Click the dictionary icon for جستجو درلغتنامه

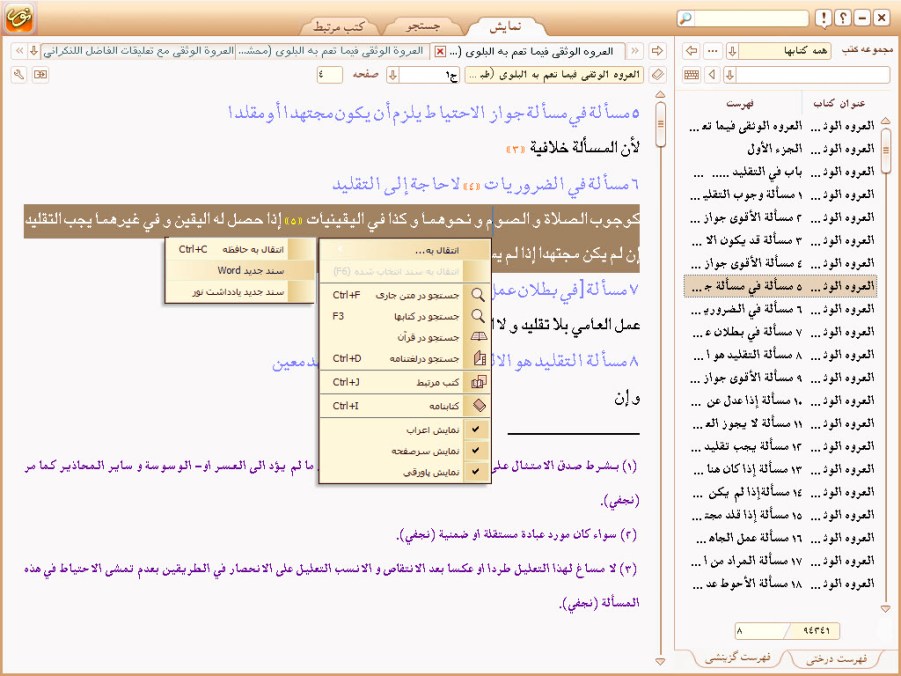tap(478, 359)
